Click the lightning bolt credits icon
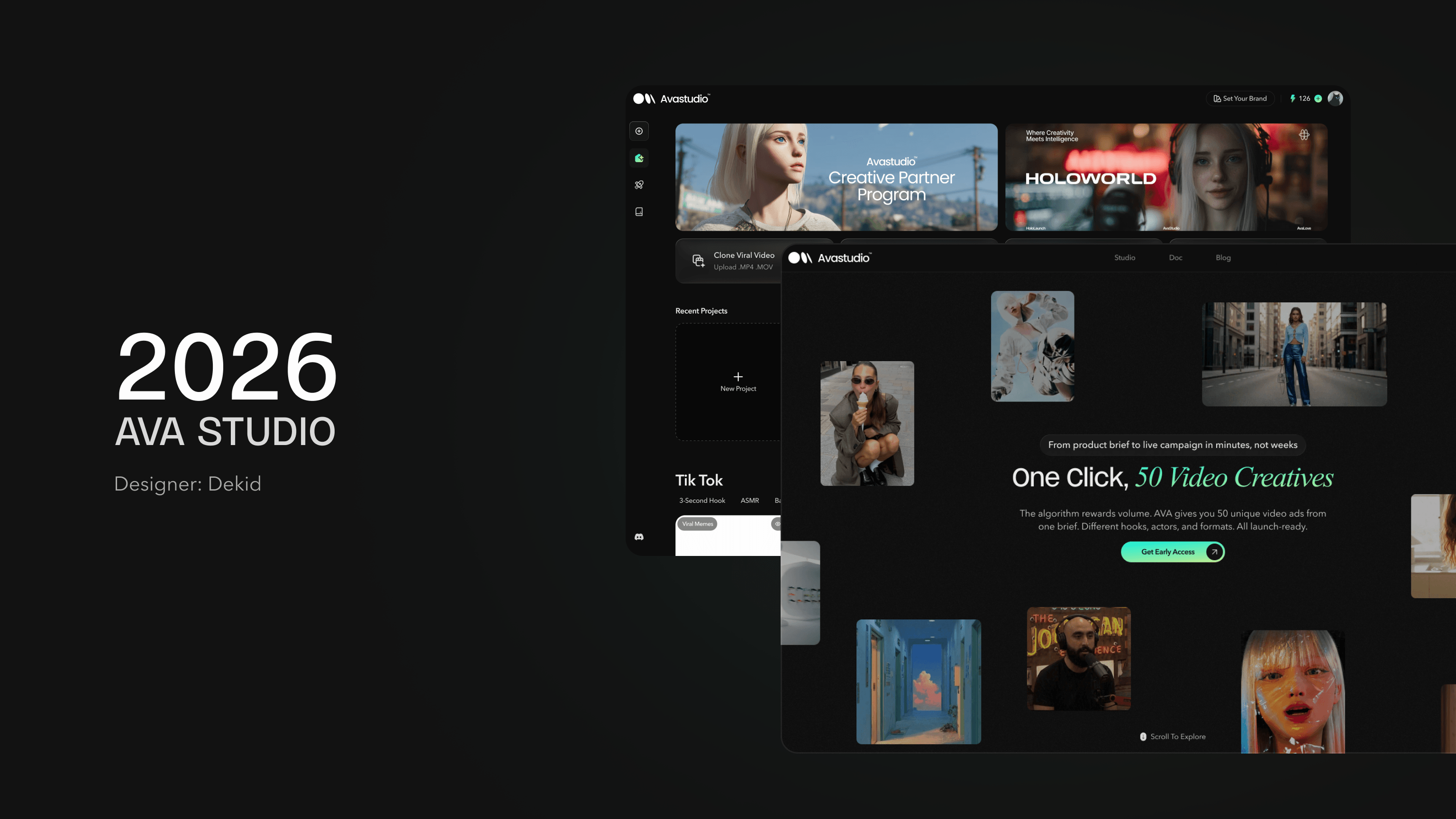This screenshot has height=819, width=1456. point(1292,99)
